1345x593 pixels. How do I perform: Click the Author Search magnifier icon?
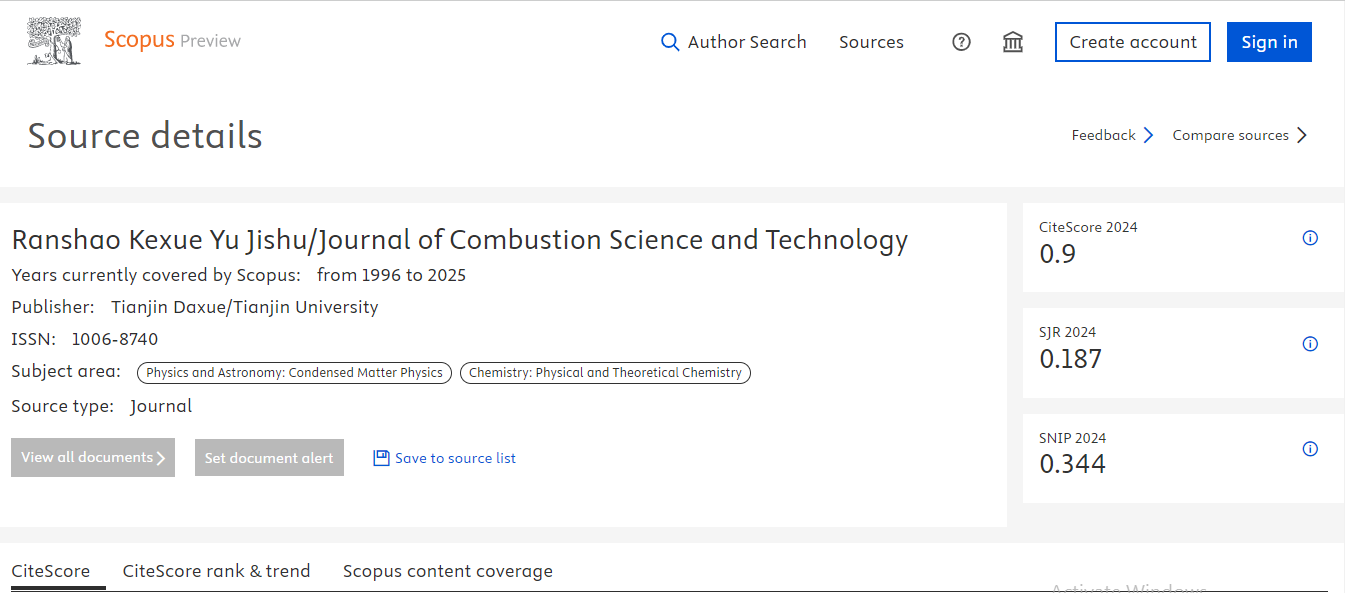[670, 42]
